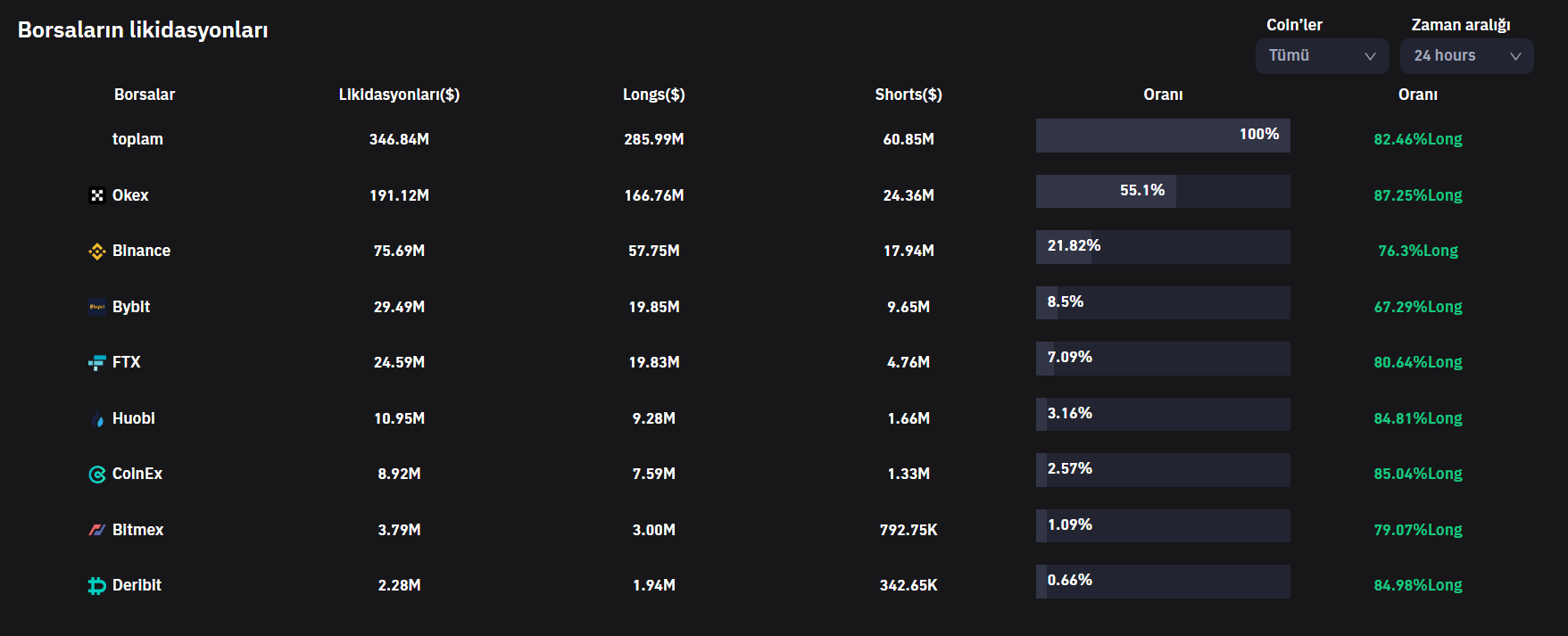
Task: Click the Longs($) column header
Action: point(653,95)
